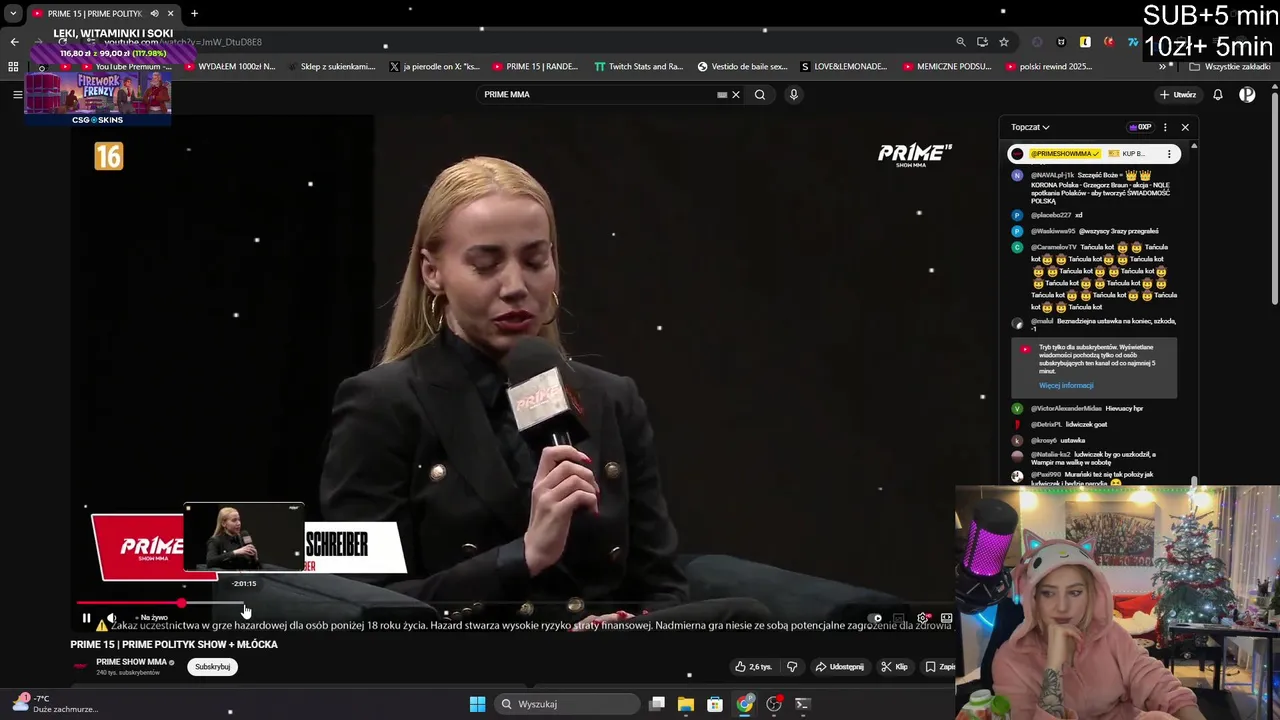Open the YouTube account avatar menu

coord(1247,95)
